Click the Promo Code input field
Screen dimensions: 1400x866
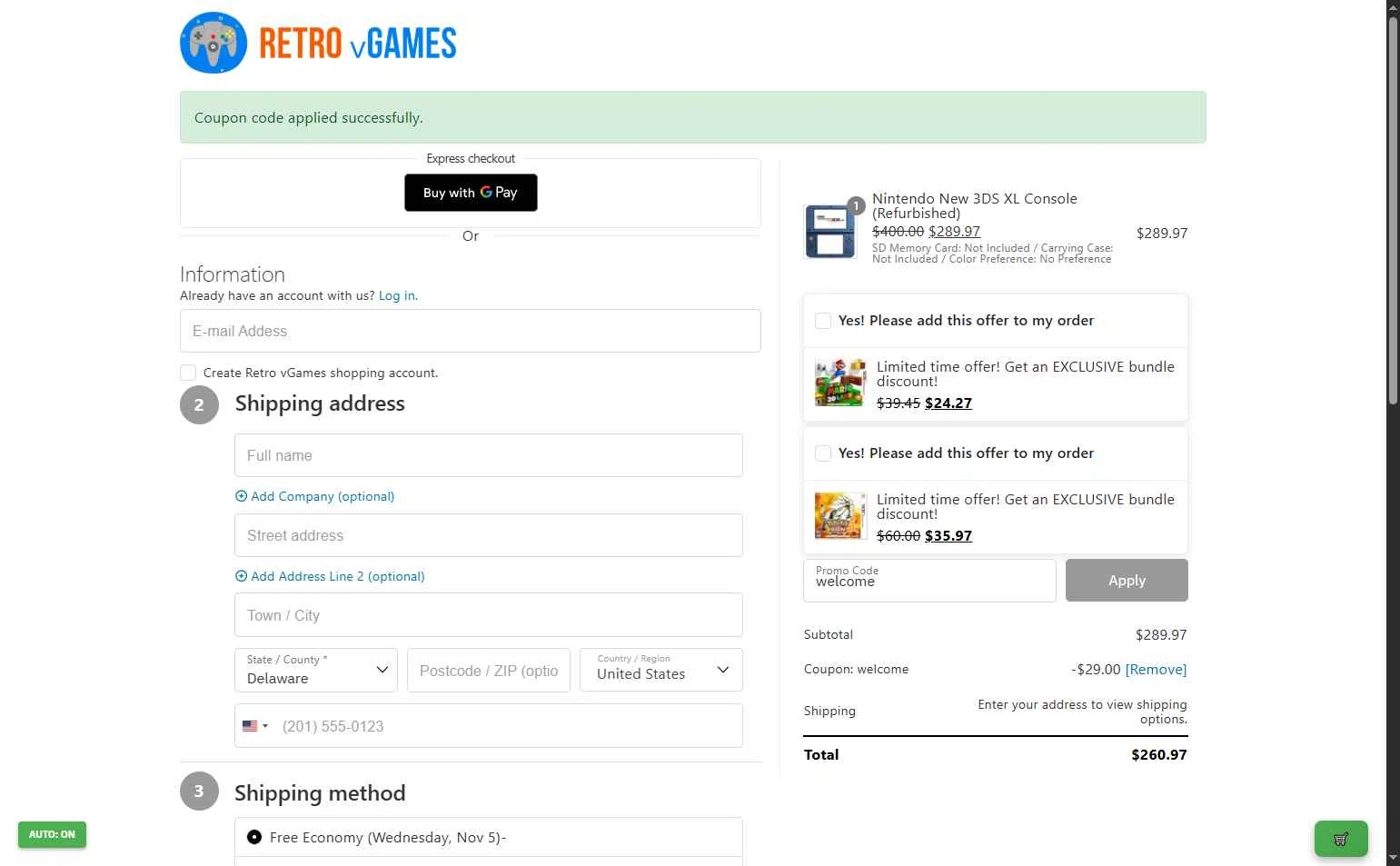[929, 580]
